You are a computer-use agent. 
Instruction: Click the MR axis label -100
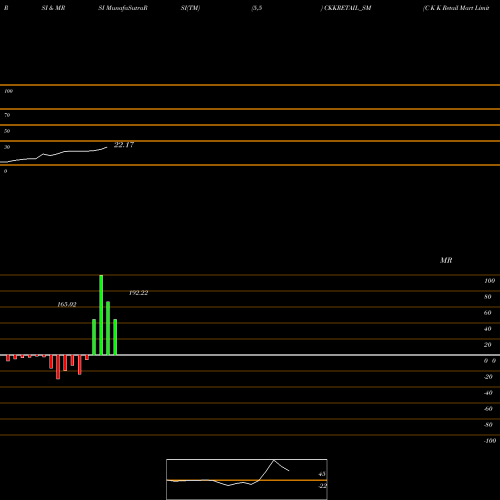point(490,441)
